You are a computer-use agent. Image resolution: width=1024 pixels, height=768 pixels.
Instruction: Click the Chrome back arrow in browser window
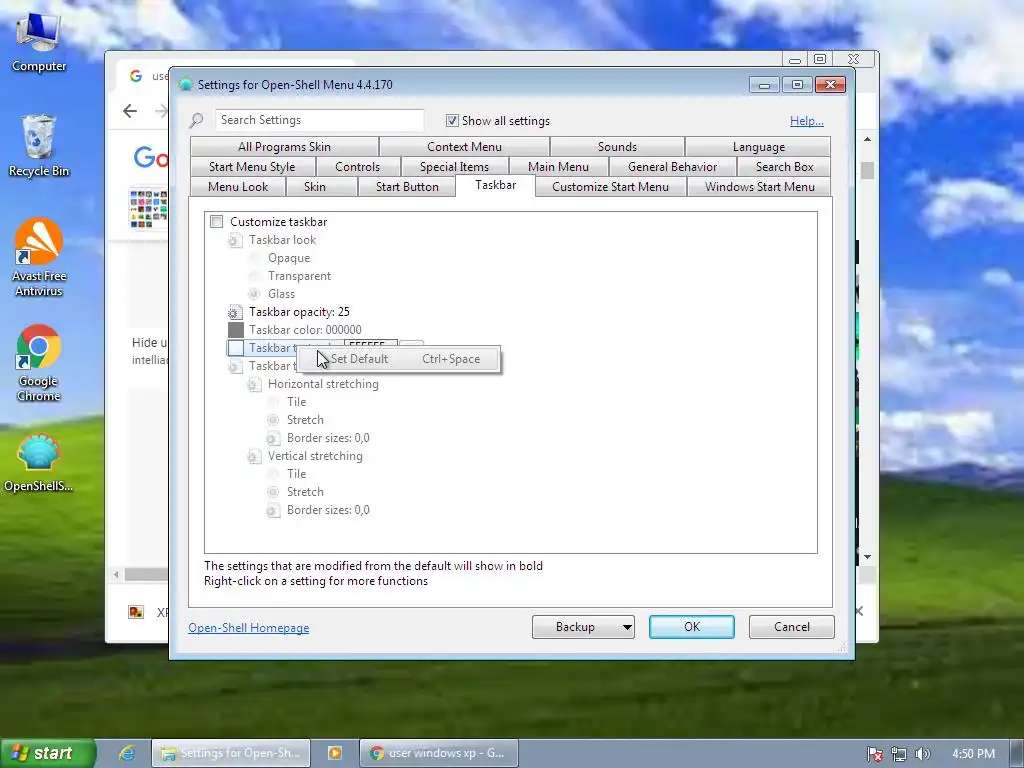(130, 111)
